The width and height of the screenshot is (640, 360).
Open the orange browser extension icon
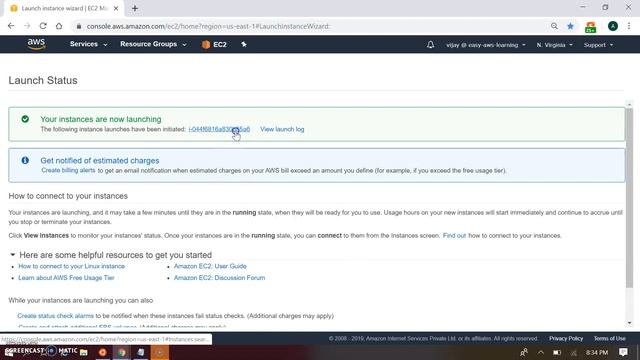coord(591,27)
